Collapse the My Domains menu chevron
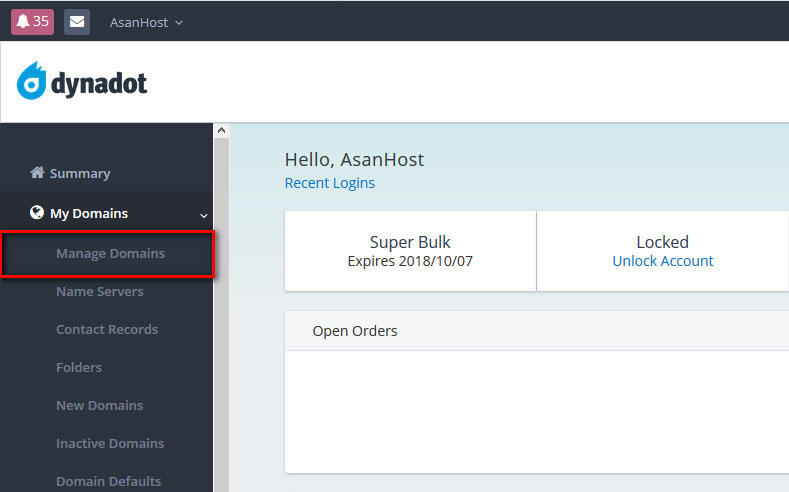 pos(204,214)
